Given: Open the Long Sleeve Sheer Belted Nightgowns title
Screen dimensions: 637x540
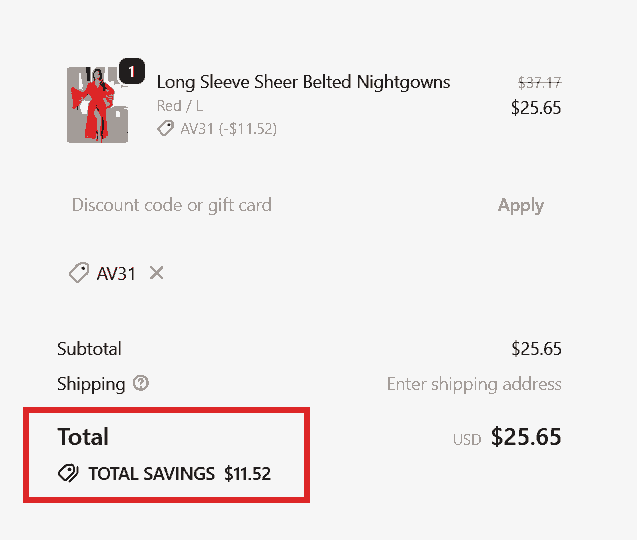Looking at the screenshot, I should click(303, 82).
